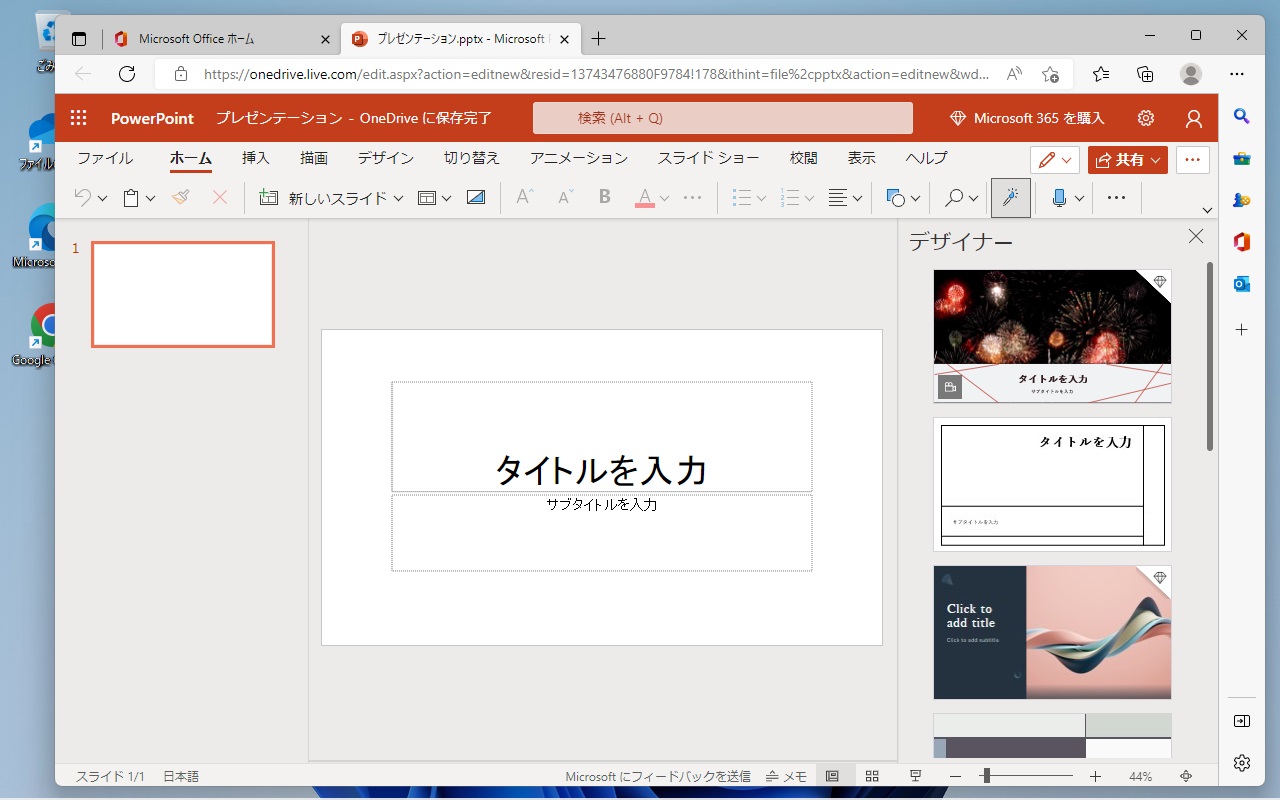Image resolution: width=1280 pixels, height=800 pixels.
Task: Switch to the 挿入 tab
Action: coord(256,158)
